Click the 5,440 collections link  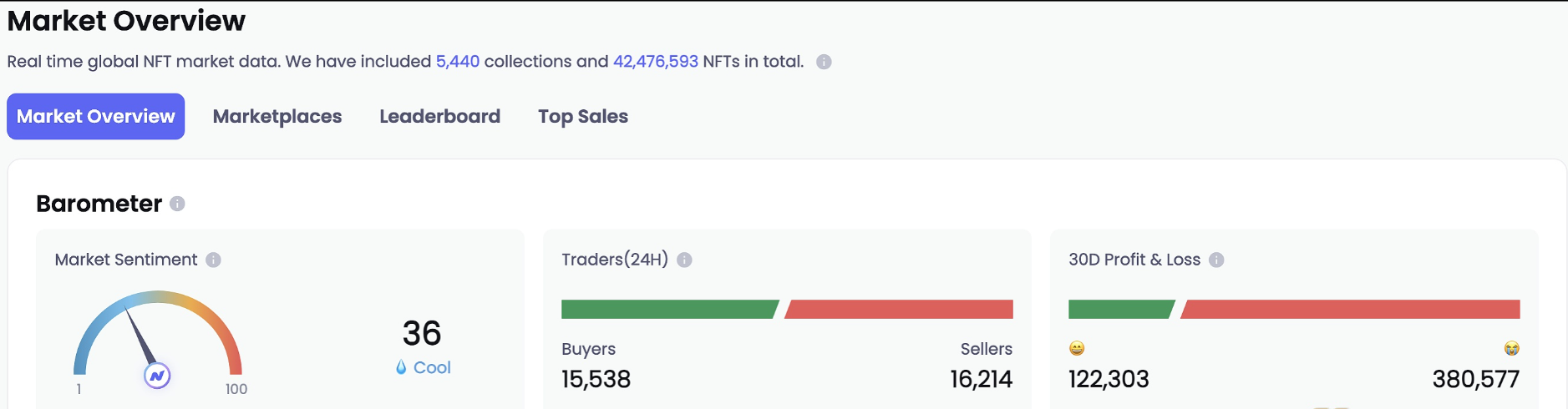tap(458, 62)
